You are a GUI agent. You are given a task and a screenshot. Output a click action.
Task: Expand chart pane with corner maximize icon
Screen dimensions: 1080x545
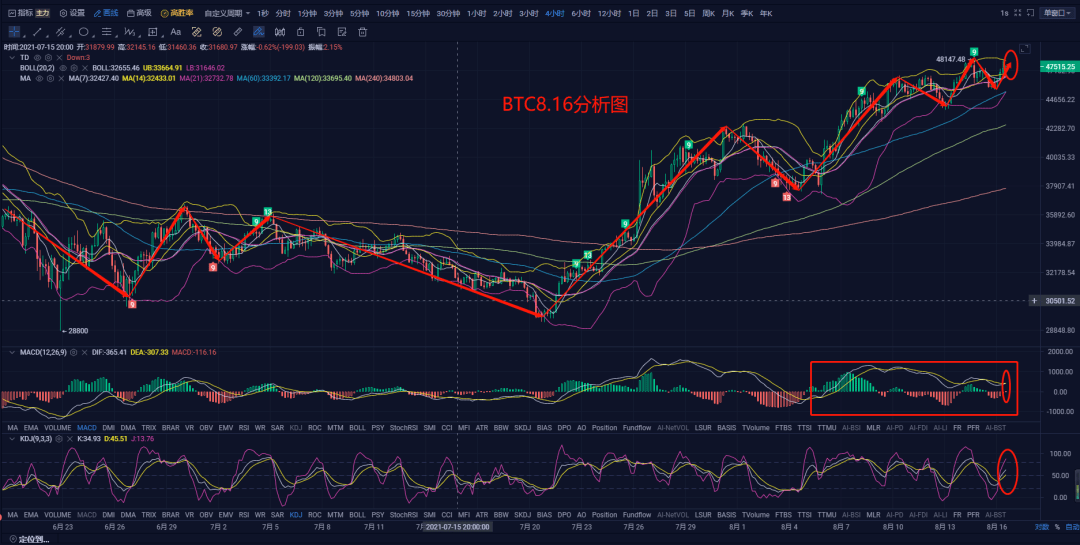[1025, 48]
